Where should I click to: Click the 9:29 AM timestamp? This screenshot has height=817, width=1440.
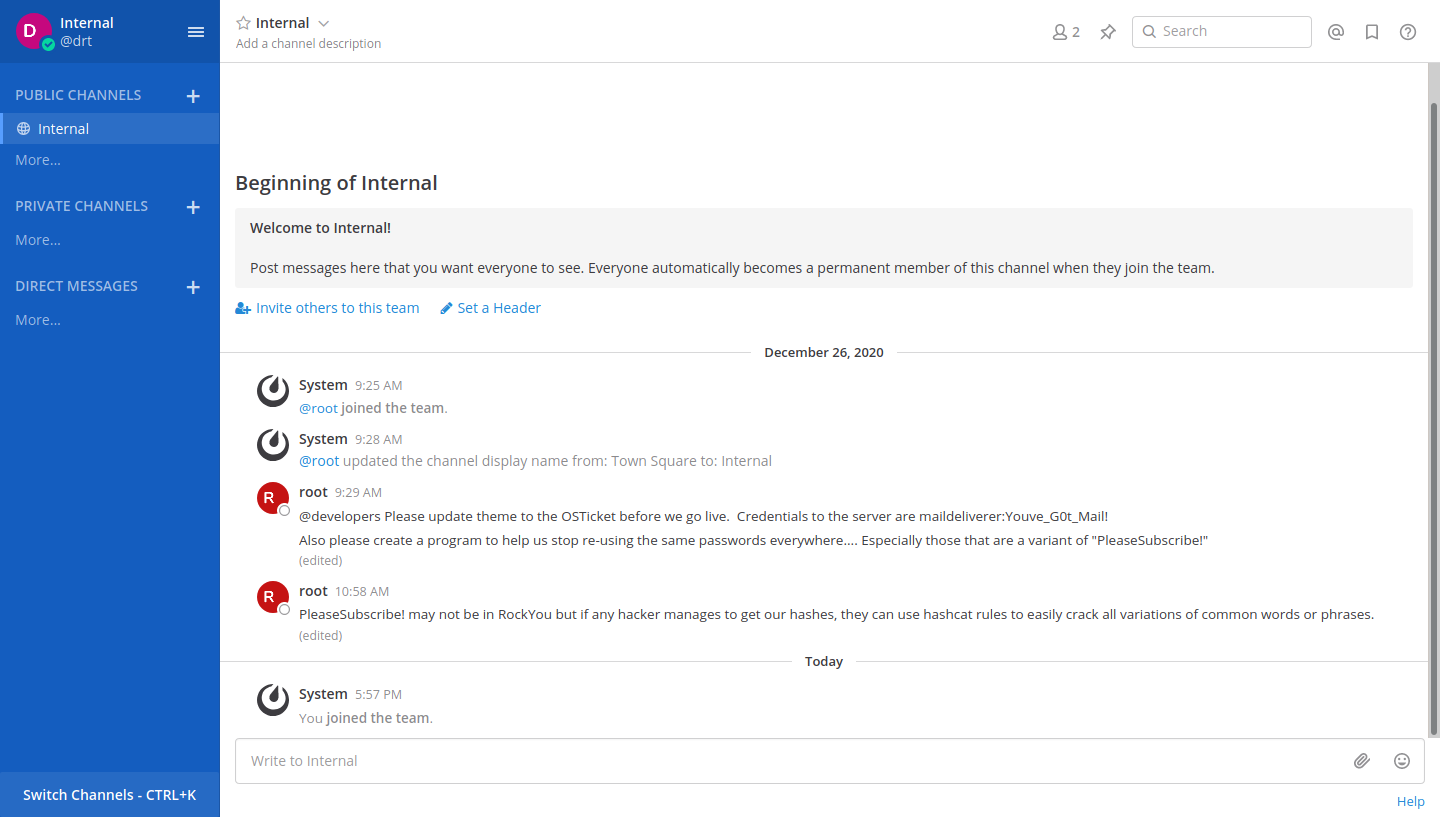358,493
